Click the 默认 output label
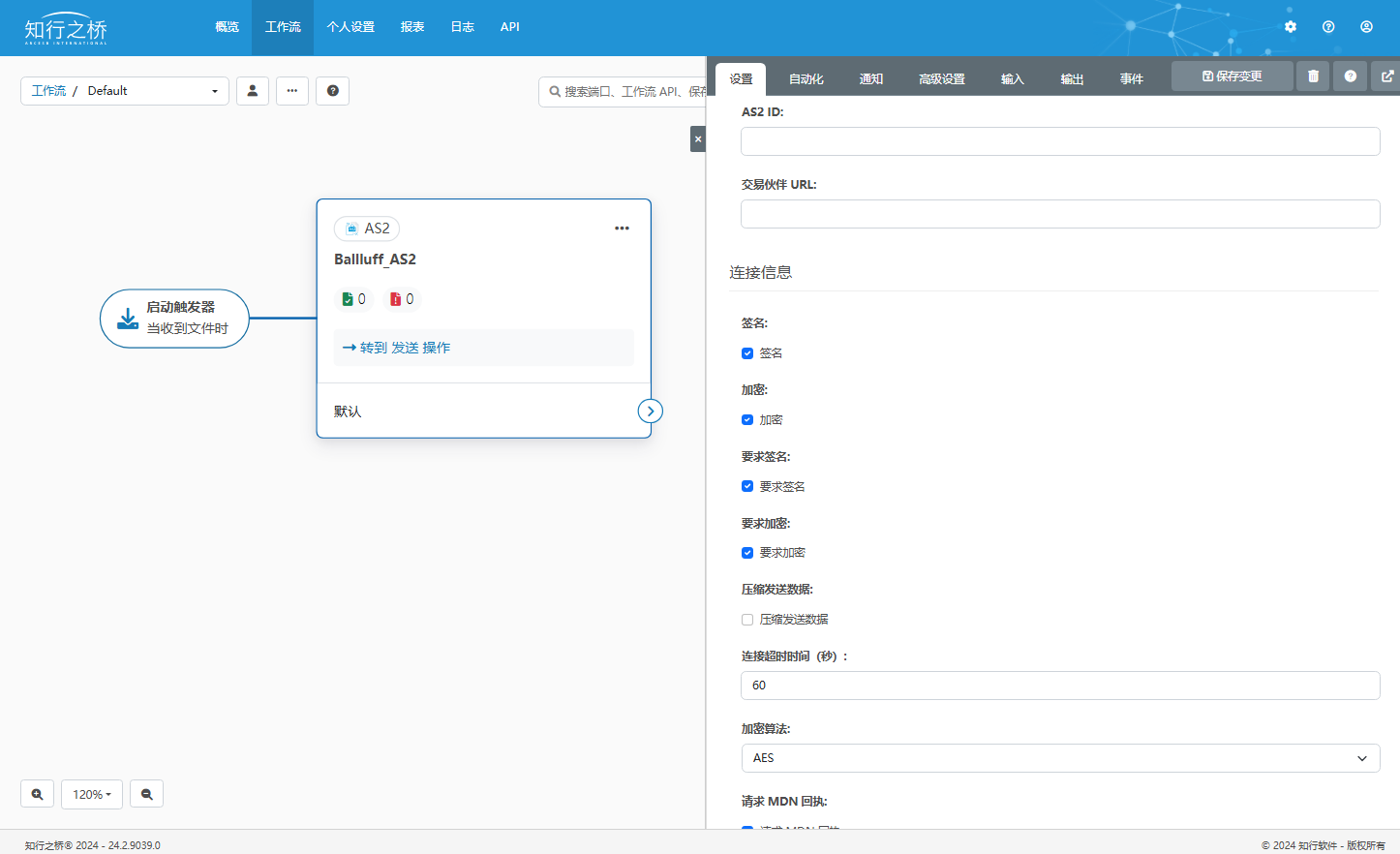1400x854 pixels. [348, 412]
